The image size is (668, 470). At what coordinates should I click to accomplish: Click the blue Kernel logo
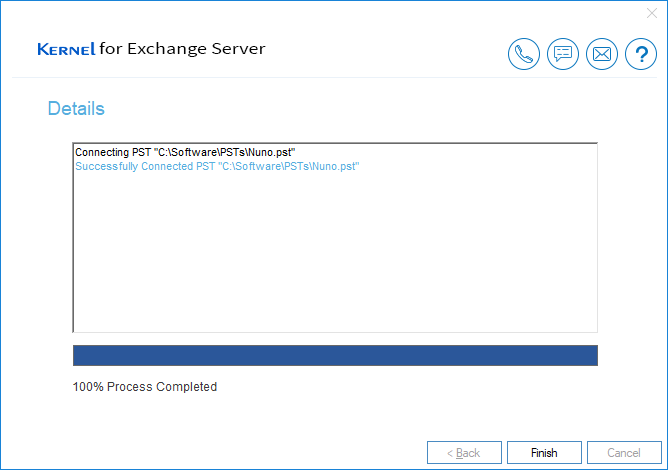[66, 49]
